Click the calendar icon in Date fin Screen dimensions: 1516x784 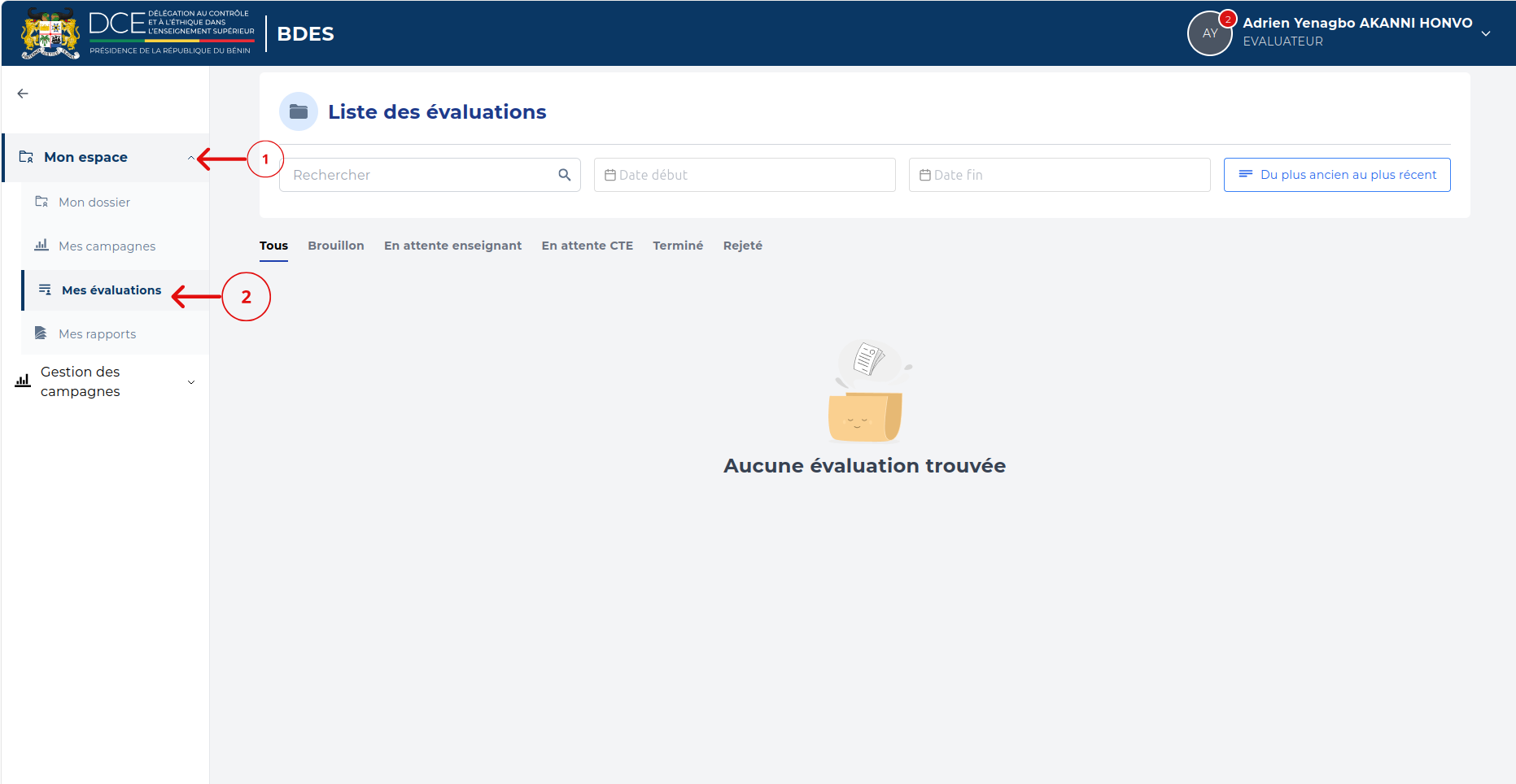coord(925,175)
